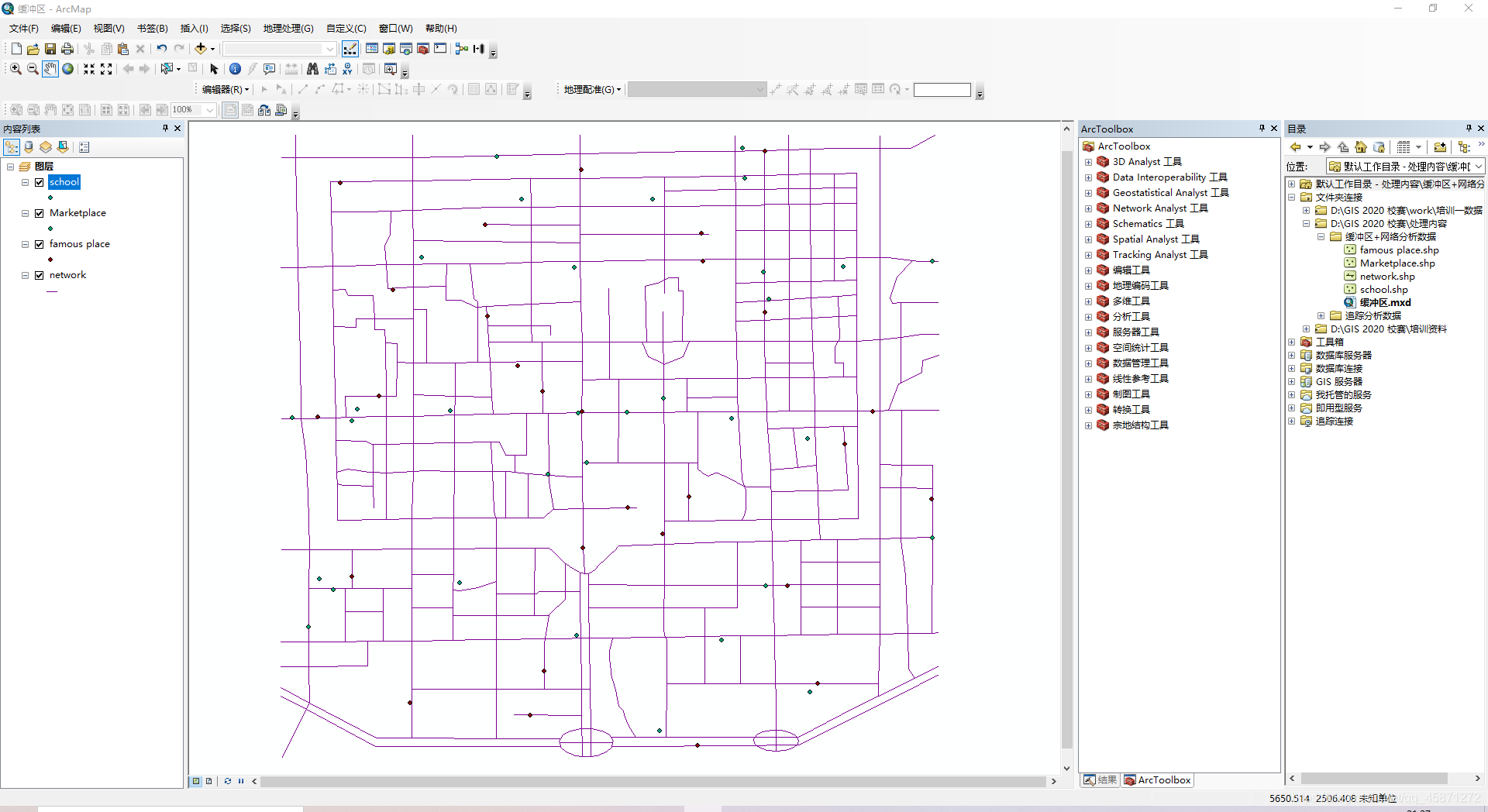Select the Zoom Out tool

(33, 69)
